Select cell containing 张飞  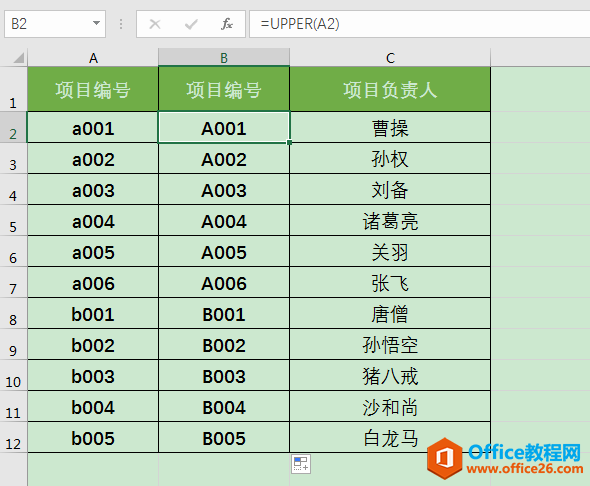(390, 282)
